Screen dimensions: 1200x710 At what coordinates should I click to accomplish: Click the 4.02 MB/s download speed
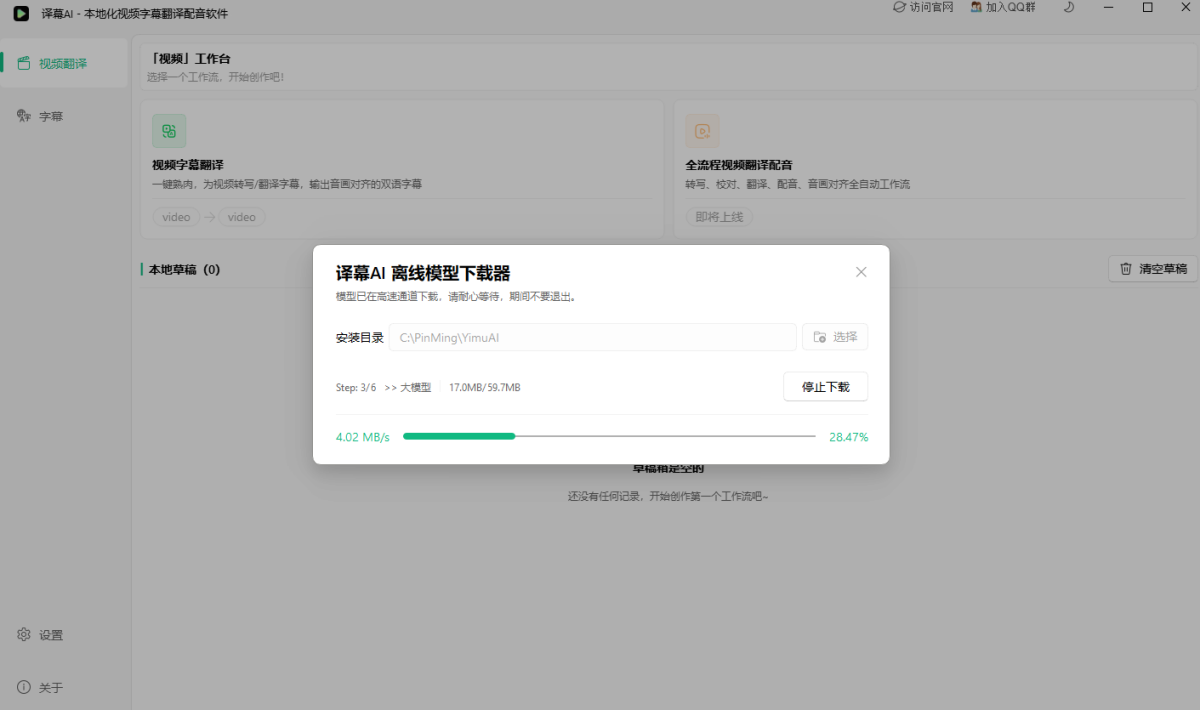point(362,437)
